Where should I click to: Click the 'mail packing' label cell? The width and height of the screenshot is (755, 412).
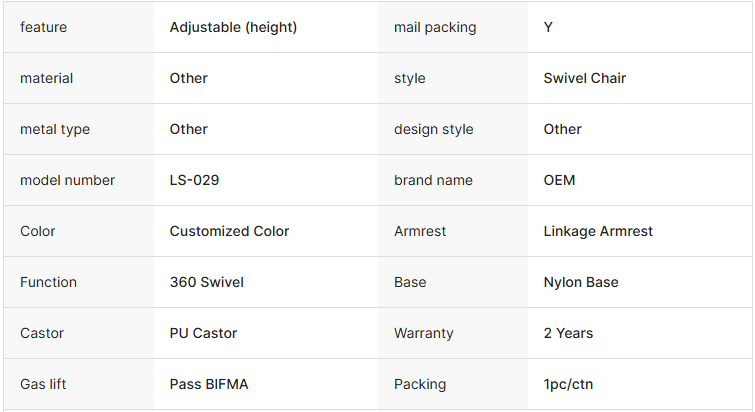click(x=435, y=27)
